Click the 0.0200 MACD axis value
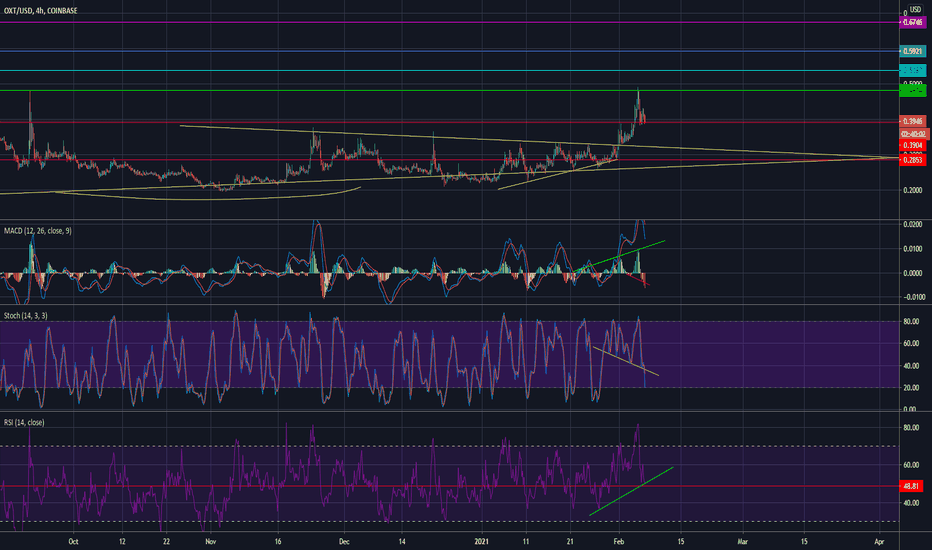932x550 pixels. [x=912, y=224]
